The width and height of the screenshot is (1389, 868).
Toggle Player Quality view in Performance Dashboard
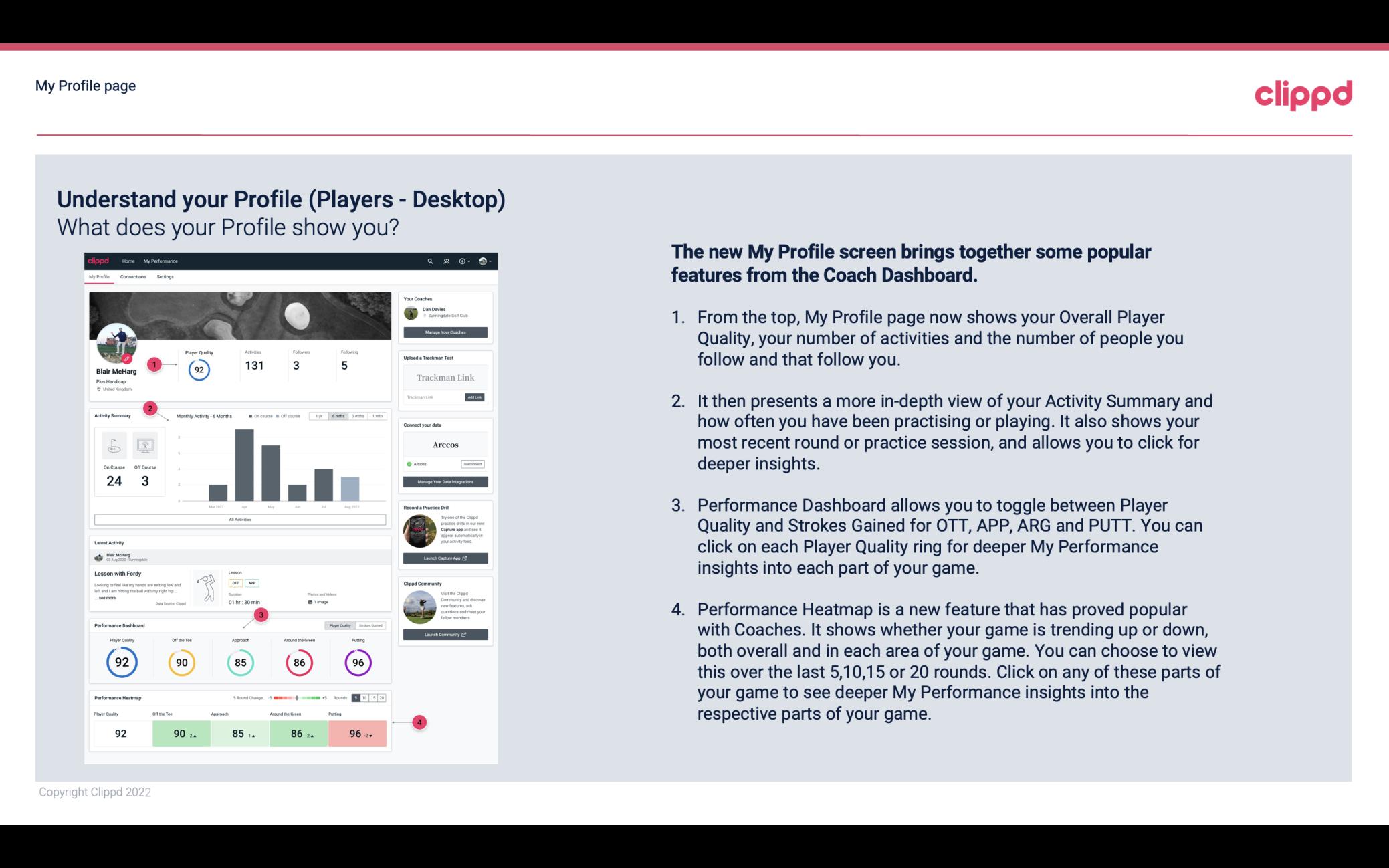point(342,625)
